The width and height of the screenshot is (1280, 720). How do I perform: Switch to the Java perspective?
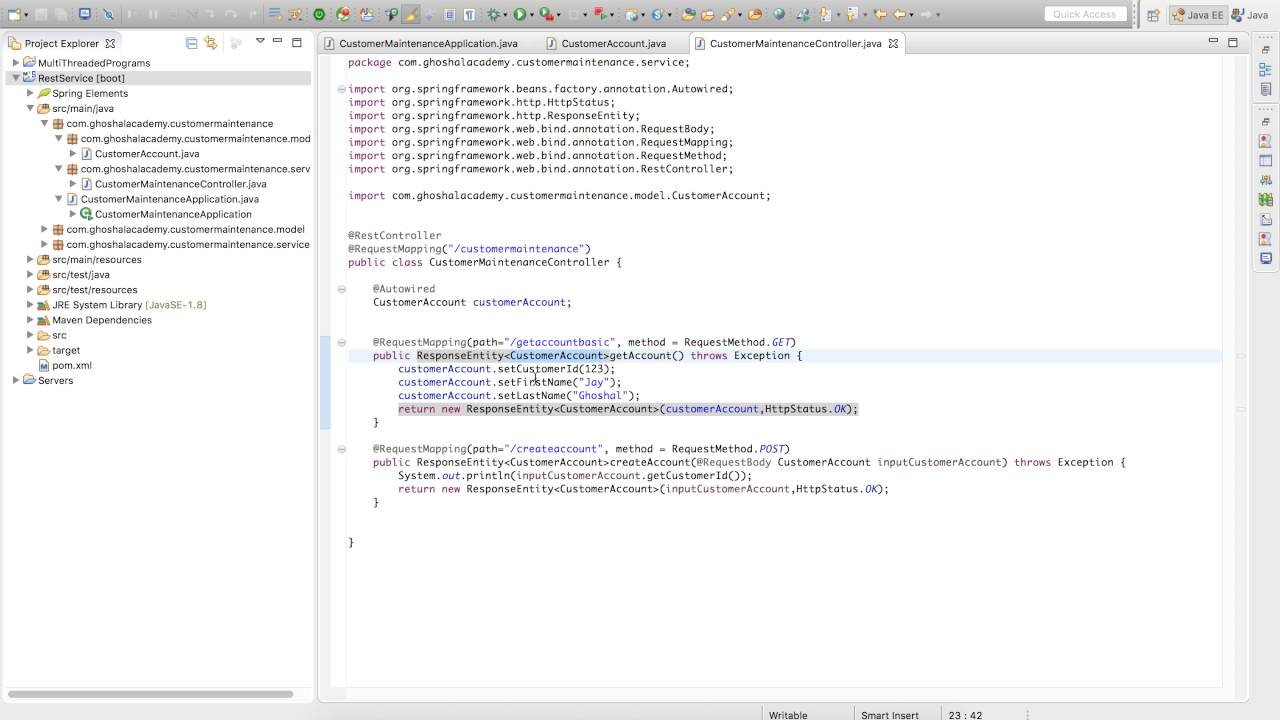coord(1251,15)
